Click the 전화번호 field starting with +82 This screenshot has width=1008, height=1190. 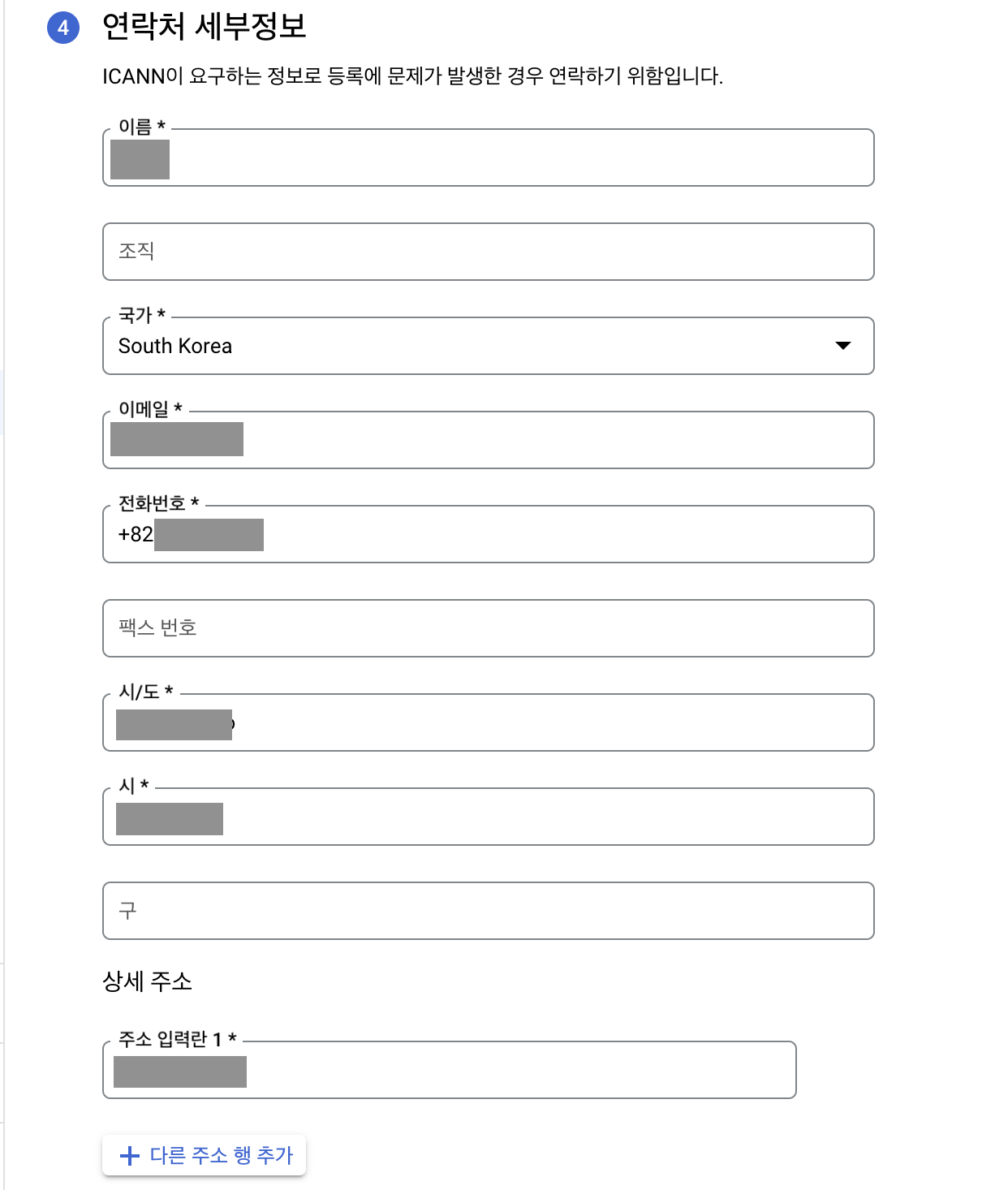click(489, 534)
